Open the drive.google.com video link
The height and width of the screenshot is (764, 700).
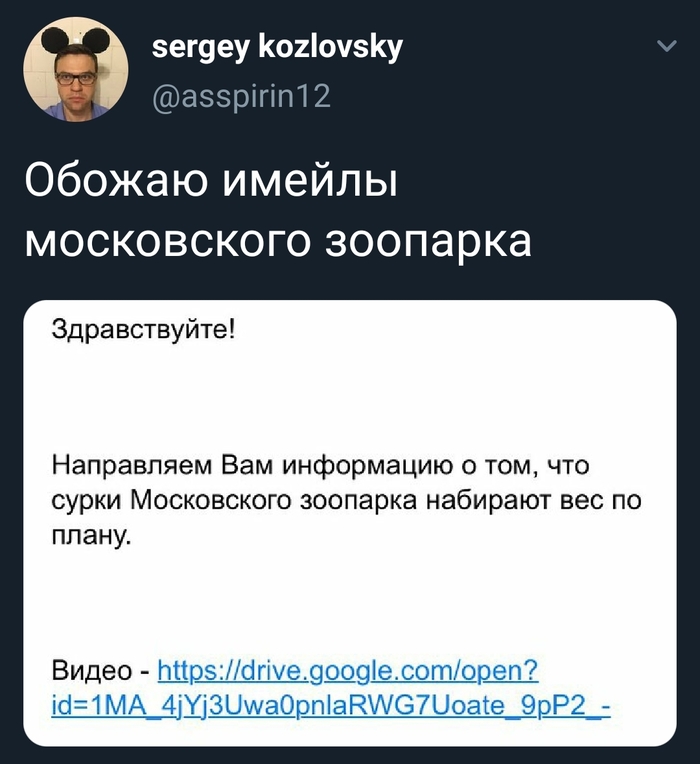[x=349, y=668]
